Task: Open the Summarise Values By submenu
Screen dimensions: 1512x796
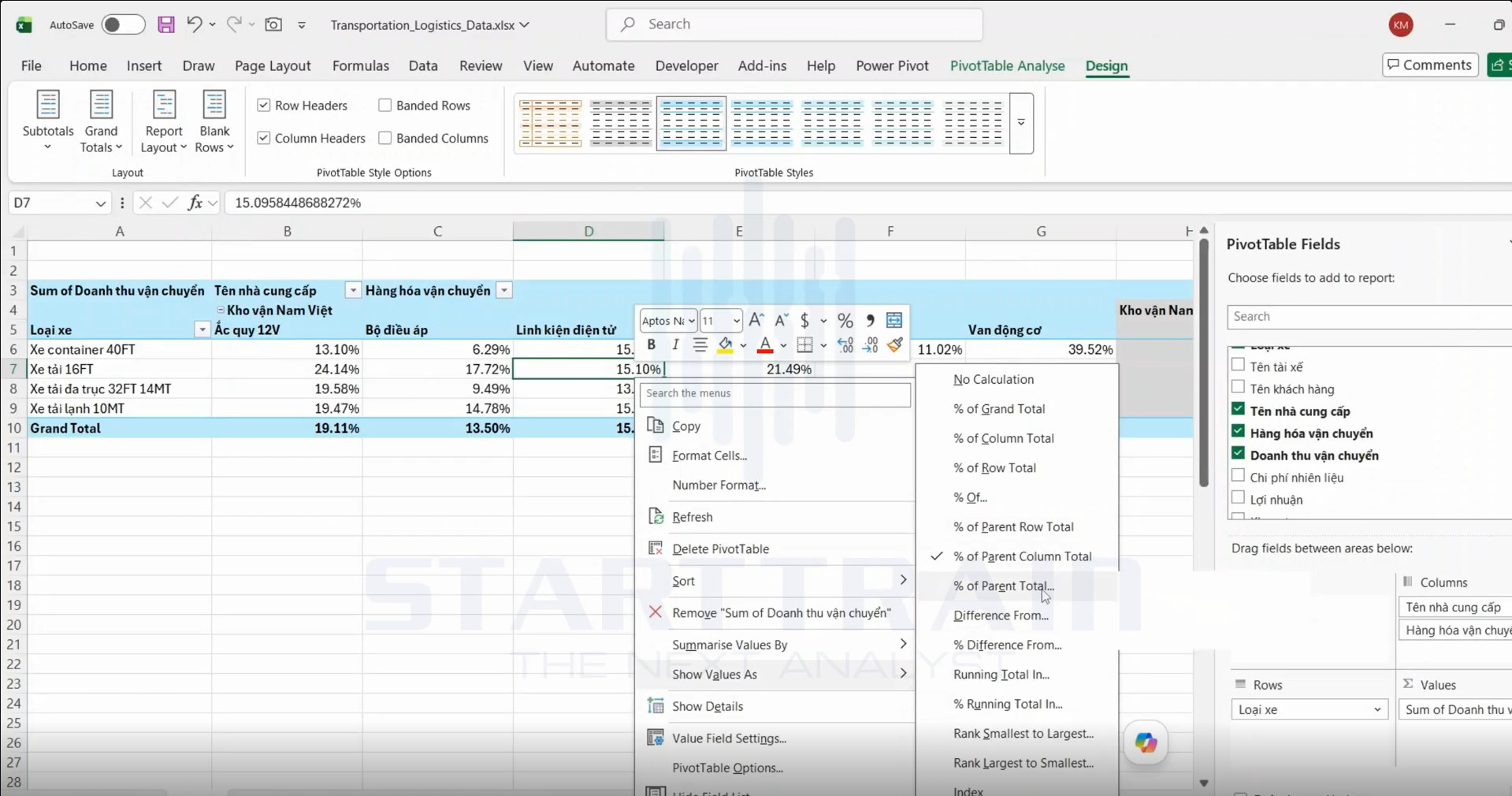Action: 775,645
